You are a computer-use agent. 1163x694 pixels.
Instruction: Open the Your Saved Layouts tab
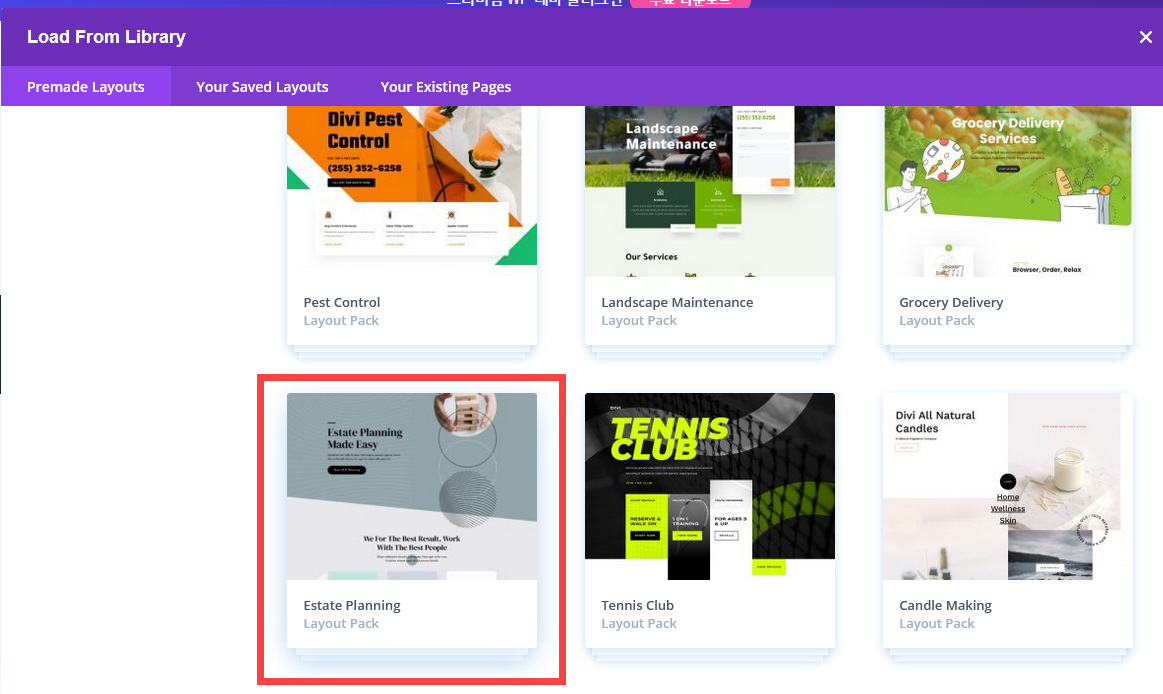coord(262,87)
